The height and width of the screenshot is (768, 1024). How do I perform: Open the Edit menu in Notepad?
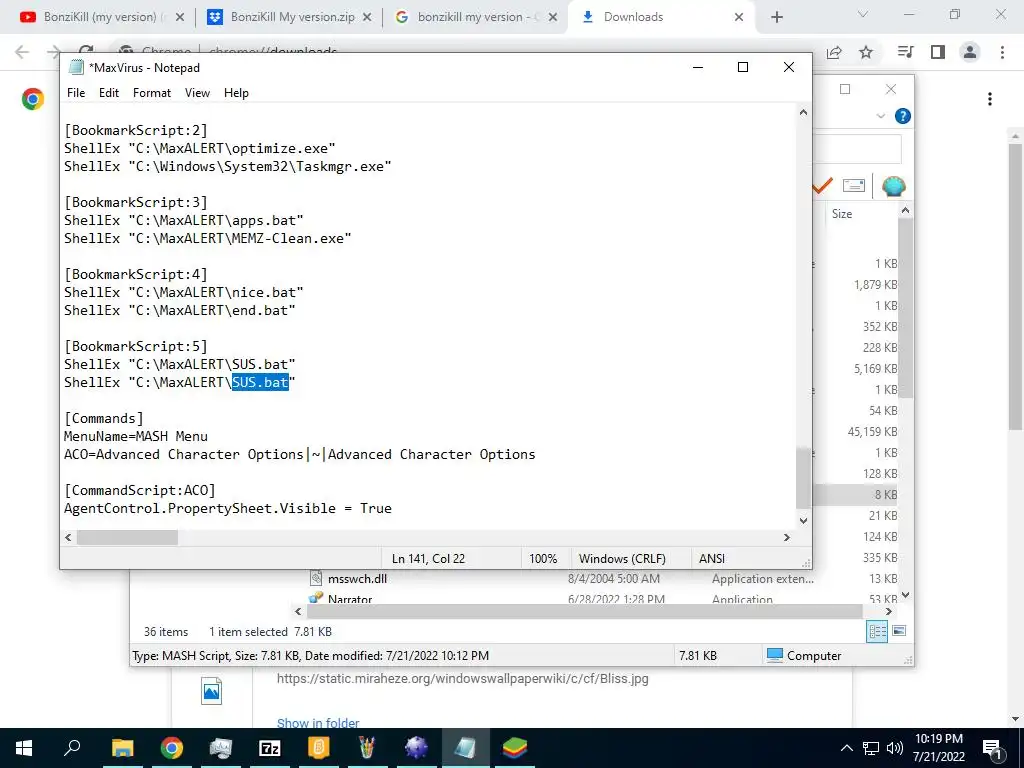point(108,93)
